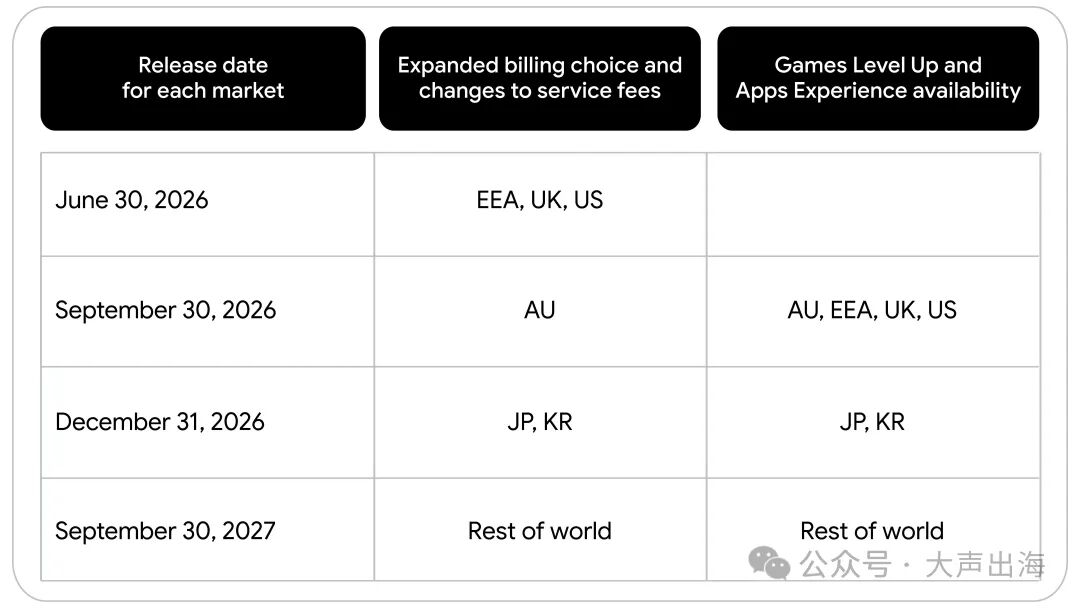The height and width of the screenshot is (608, 1080).
Task: Click 'changes to service fees' header line
Action: coord(539,91)
